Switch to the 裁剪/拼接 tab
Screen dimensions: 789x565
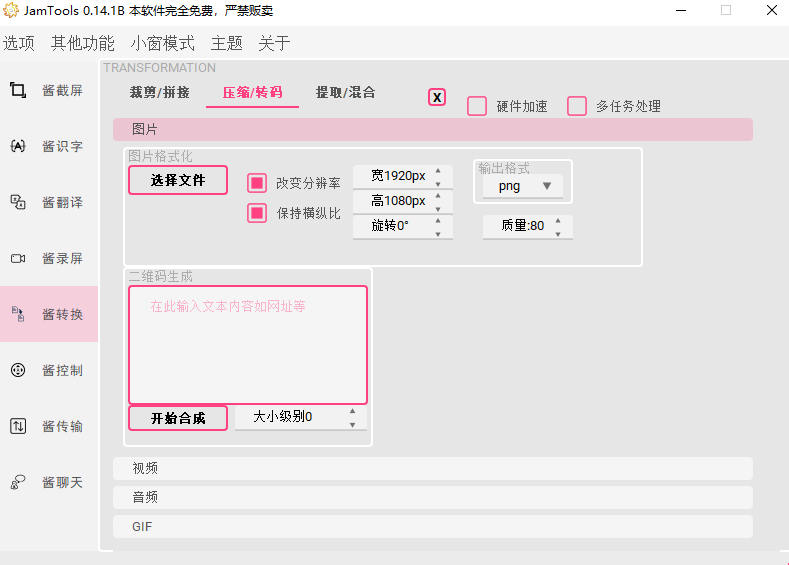tap(160, 93)
